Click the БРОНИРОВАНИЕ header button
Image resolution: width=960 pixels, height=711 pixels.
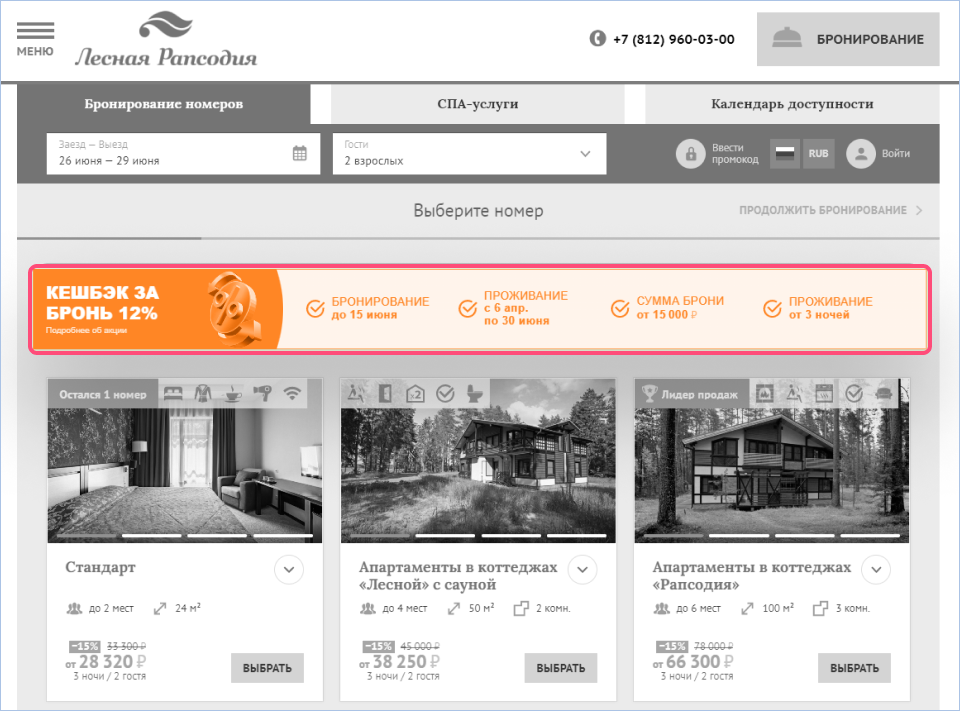848,39
